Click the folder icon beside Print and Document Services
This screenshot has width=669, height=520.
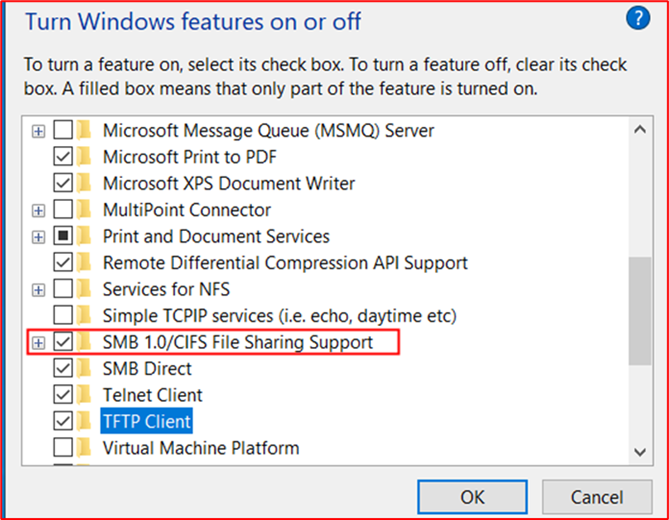[x=86, y=237]
